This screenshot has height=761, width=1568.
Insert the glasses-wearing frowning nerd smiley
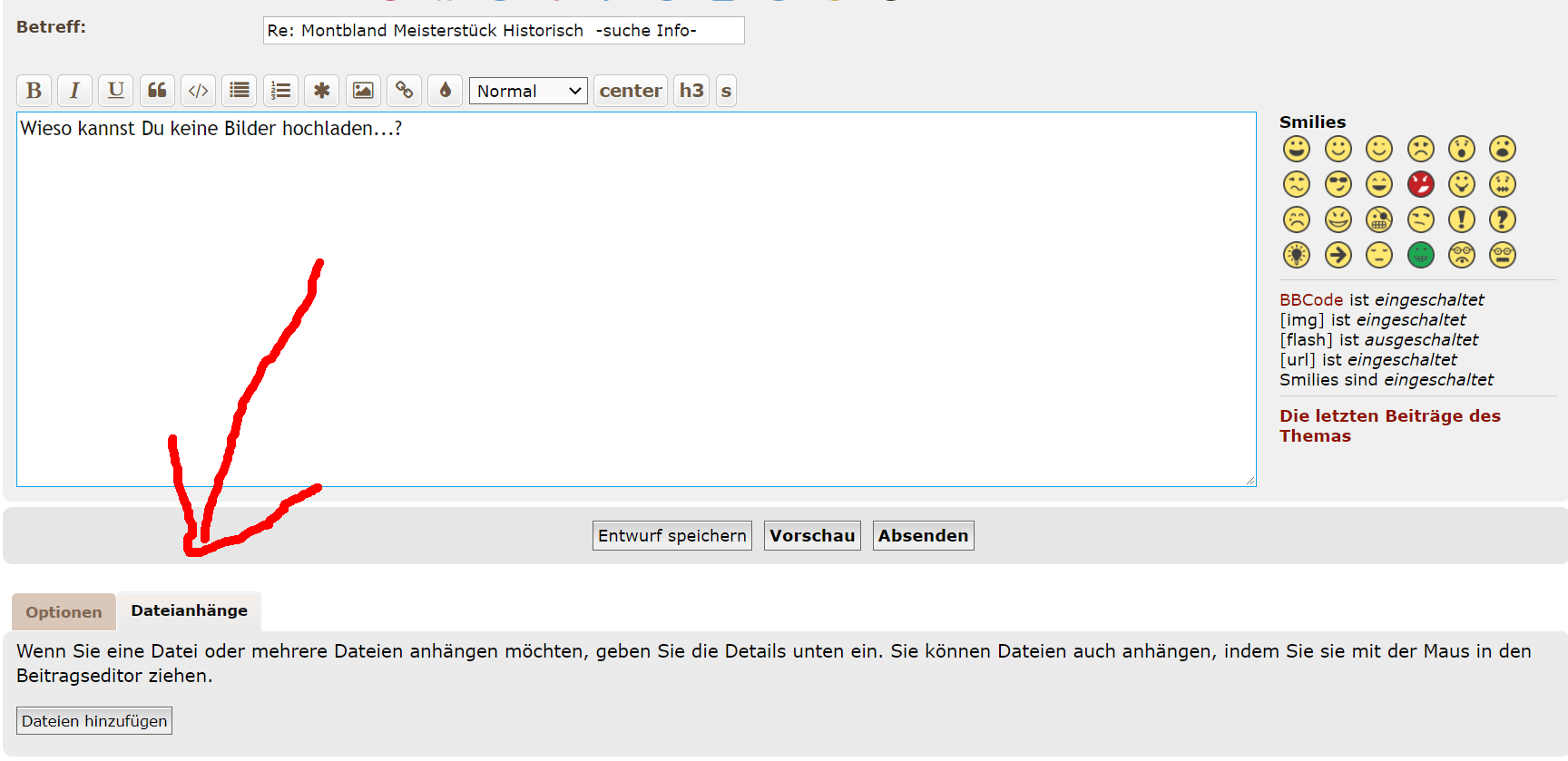[1462, 255]
